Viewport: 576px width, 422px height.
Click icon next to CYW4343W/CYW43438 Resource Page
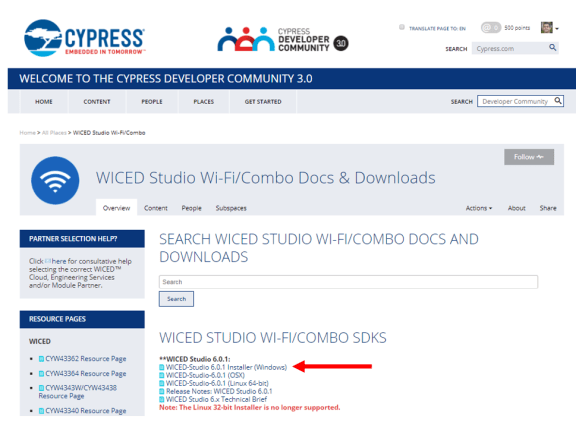[x=42, y=388]
